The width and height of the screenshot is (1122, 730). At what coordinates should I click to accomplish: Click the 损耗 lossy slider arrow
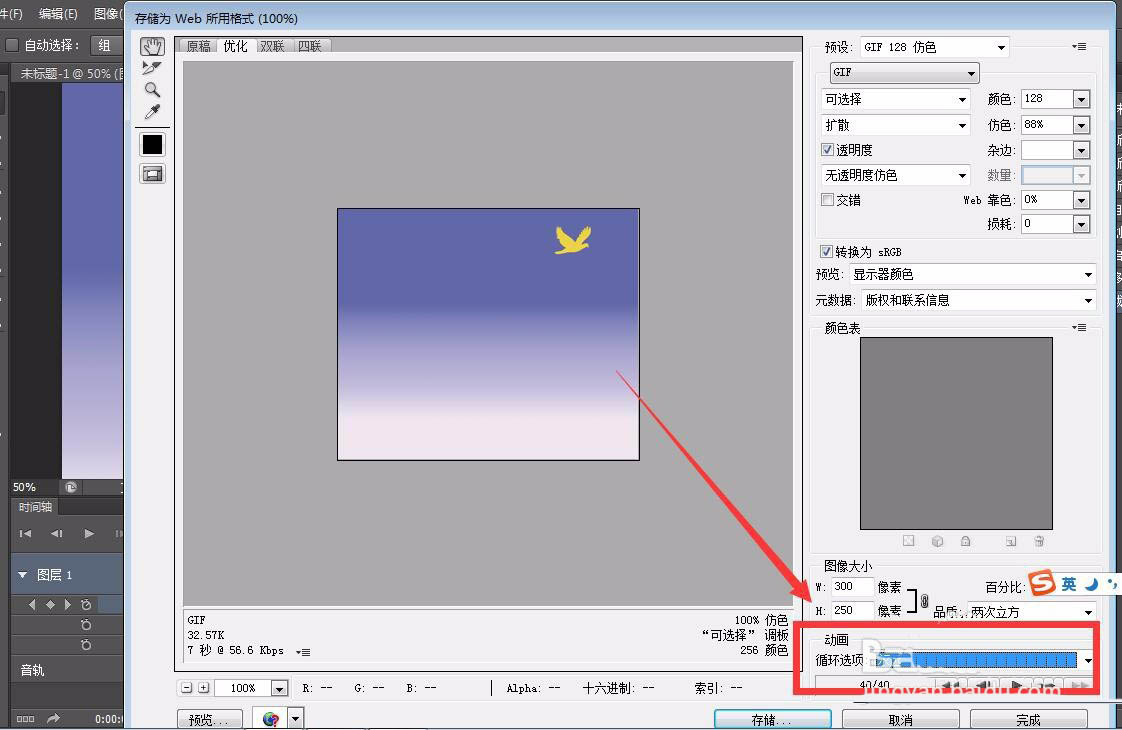pos(1081,225)
